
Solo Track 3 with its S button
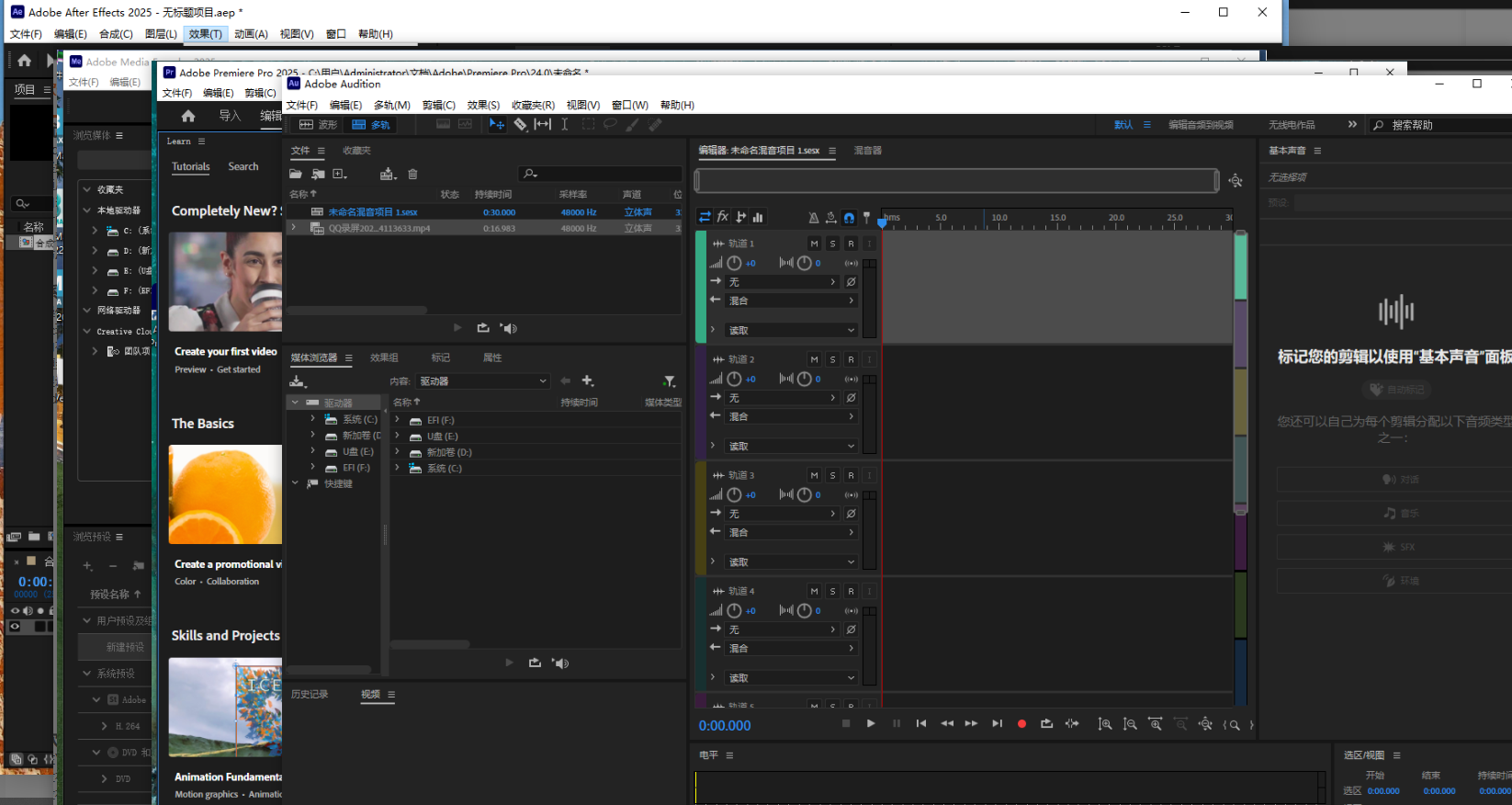click(832, 475)
